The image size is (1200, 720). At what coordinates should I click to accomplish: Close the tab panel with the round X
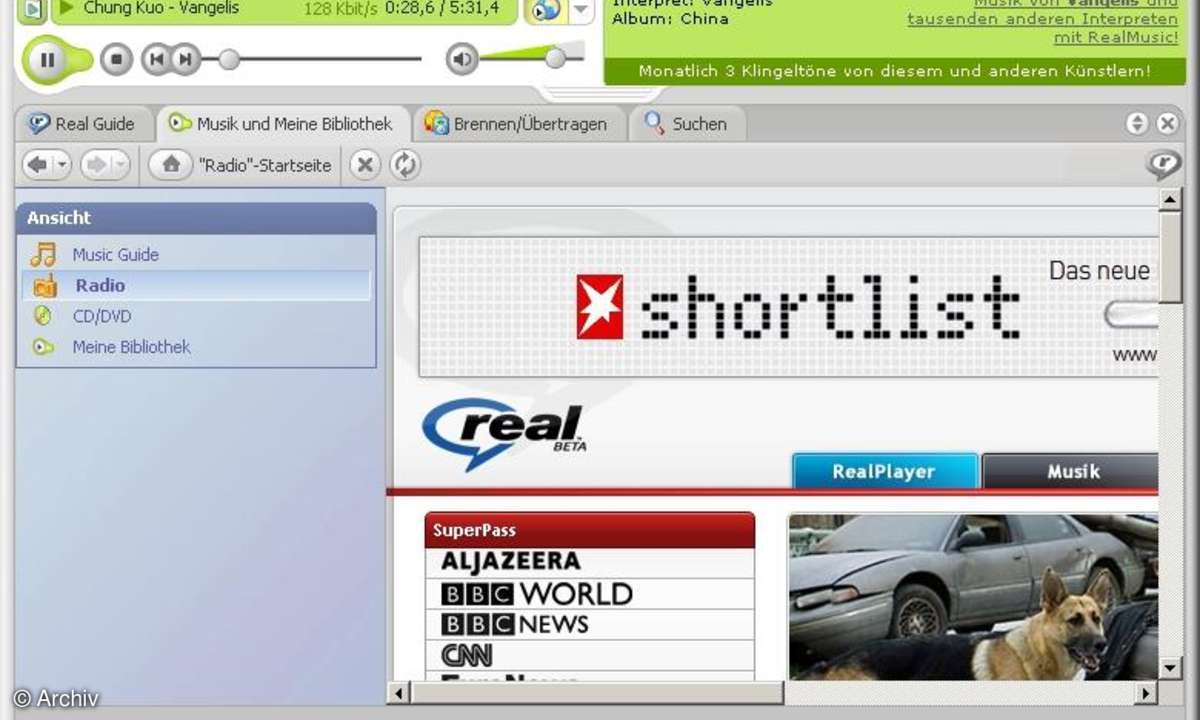(1167, 124)
